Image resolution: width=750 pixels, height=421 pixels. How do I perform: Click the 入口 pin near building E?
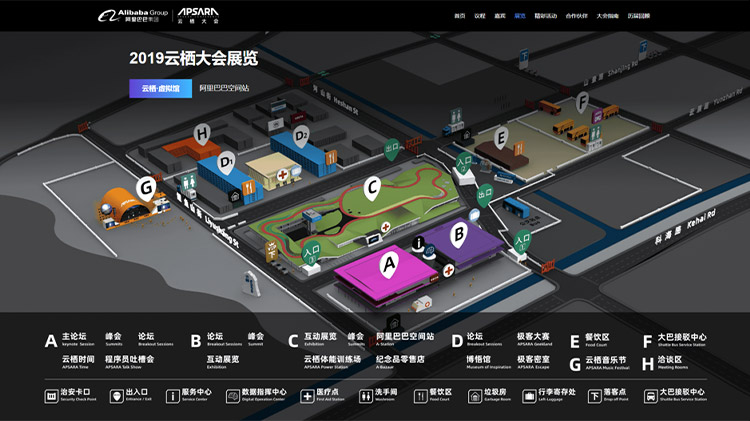click(x=463, y=163)
